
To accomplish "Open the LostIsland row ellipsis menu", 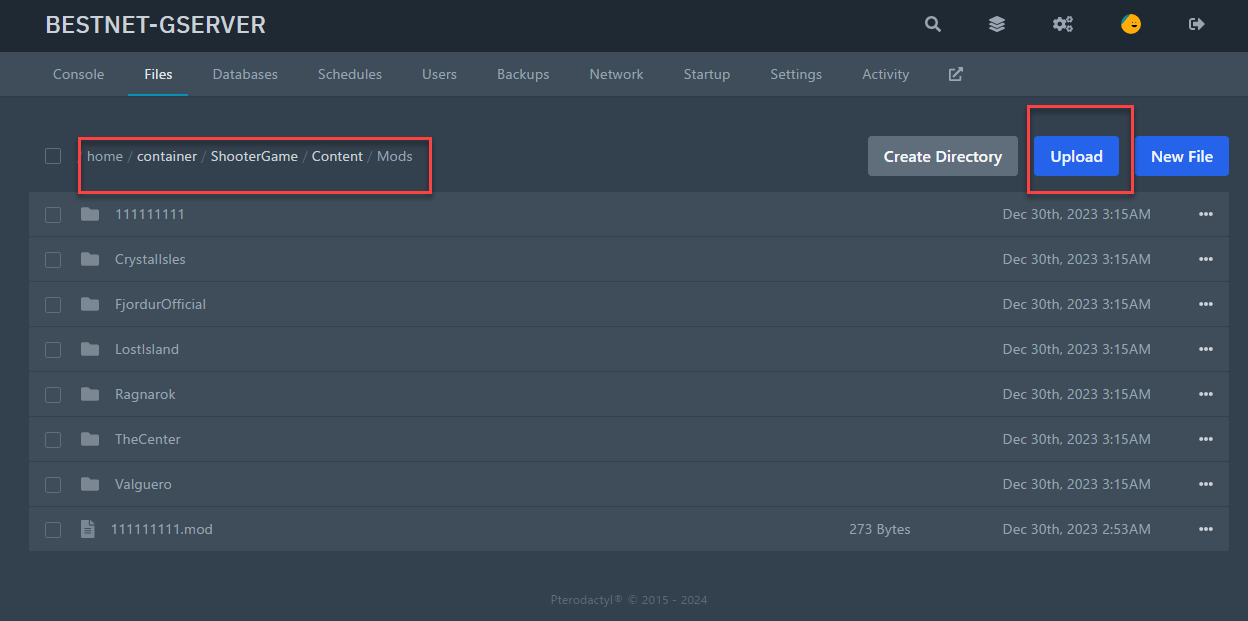I will coord(1205,349).
